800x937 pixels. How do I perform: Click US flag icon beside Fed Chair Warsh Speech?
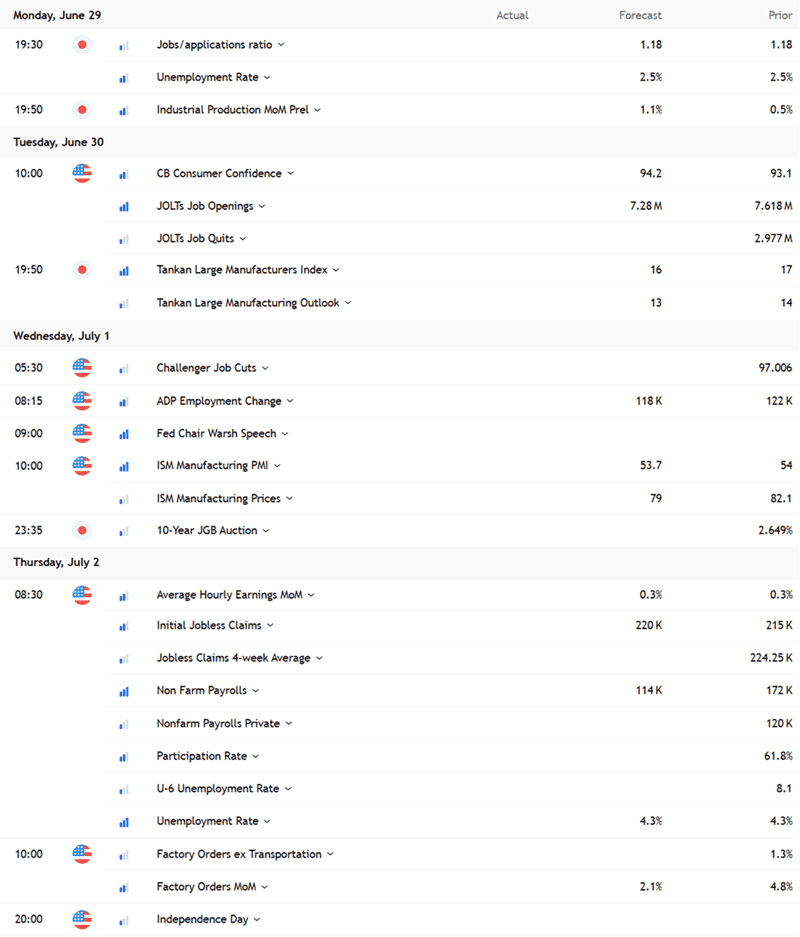point(82,433)
